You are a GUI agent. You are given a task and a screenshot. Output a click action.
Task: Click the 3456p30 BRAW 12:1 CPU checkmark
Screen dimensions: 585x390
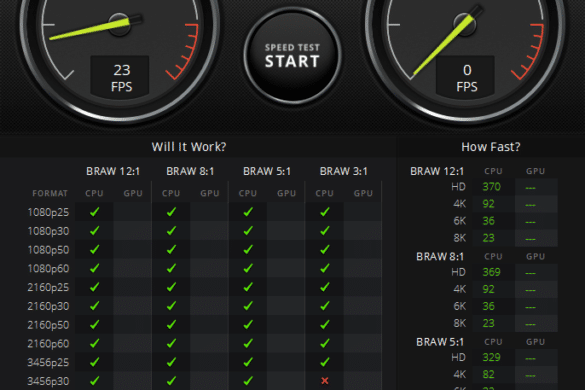click(95, 381)
